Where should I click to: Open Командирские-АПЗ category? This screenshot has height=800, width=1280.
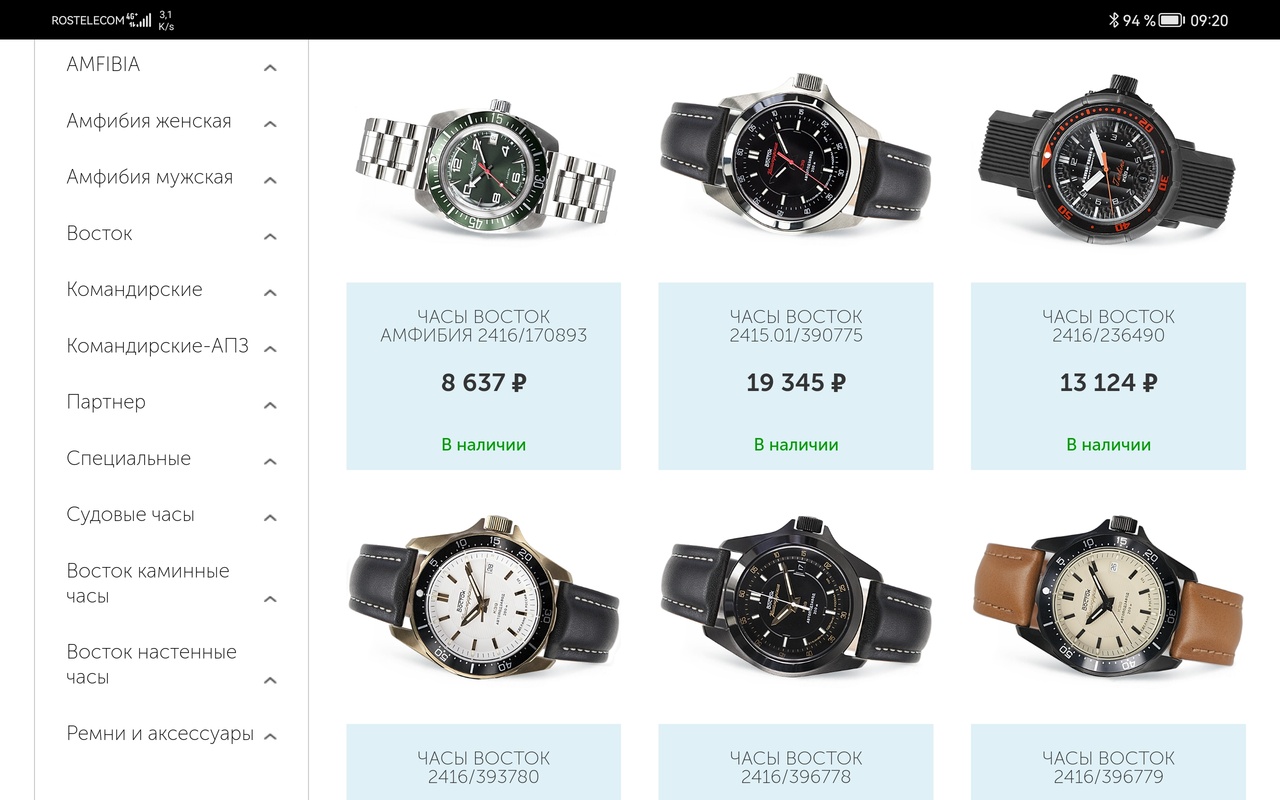coord(157,346)
